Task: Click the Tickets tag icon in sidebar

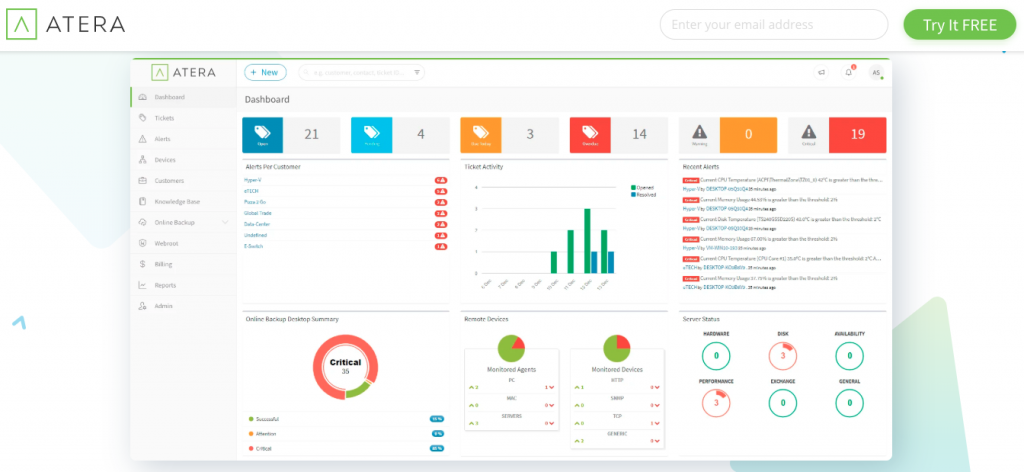Action: (x=142, y=118)
